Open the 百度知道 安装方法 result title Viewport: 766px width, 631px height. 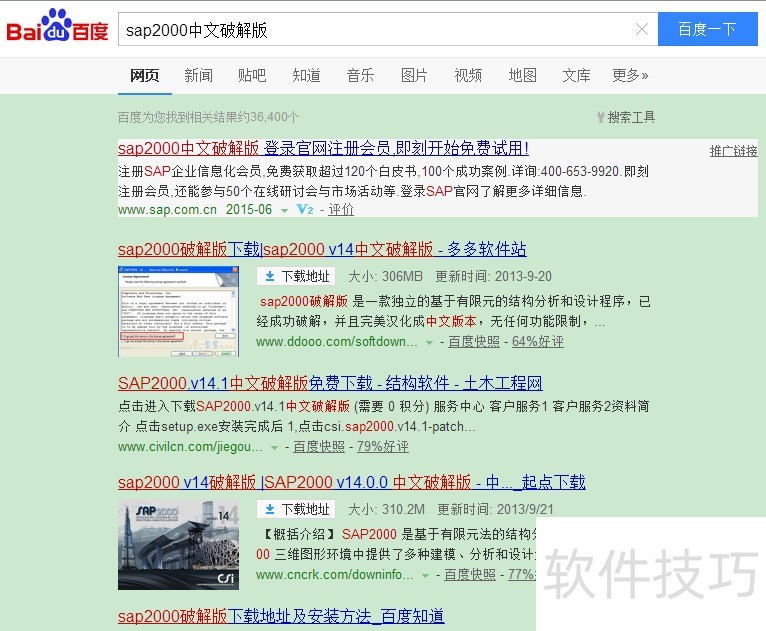pyautogui.click(x=281, y=616)
